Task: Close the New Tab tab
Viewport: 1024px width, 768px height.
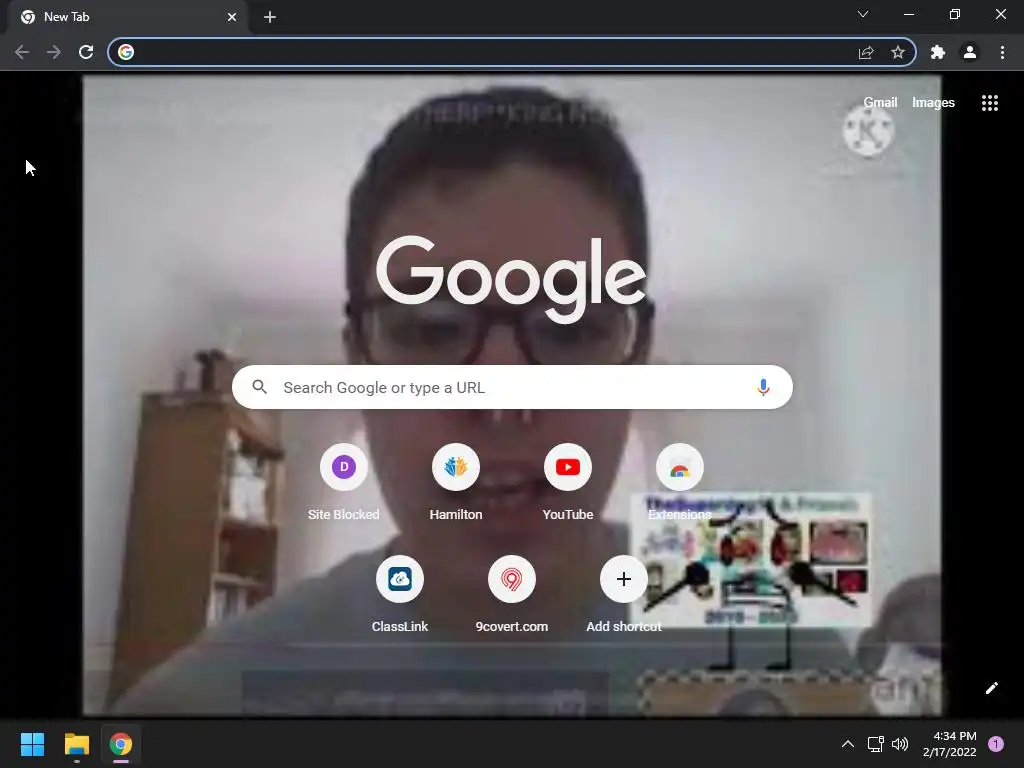Action: (232, 17)
